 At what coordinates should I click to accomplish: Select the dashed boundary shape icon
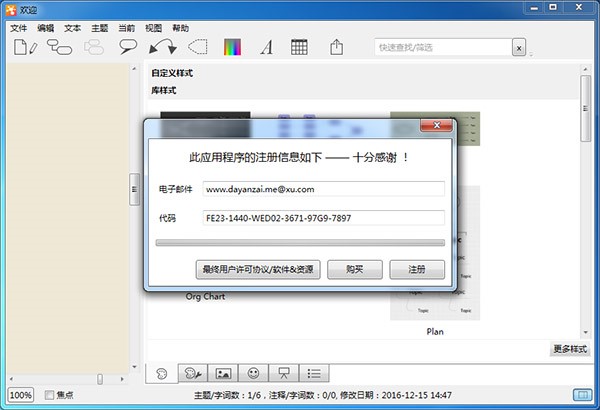pos(197,47)
